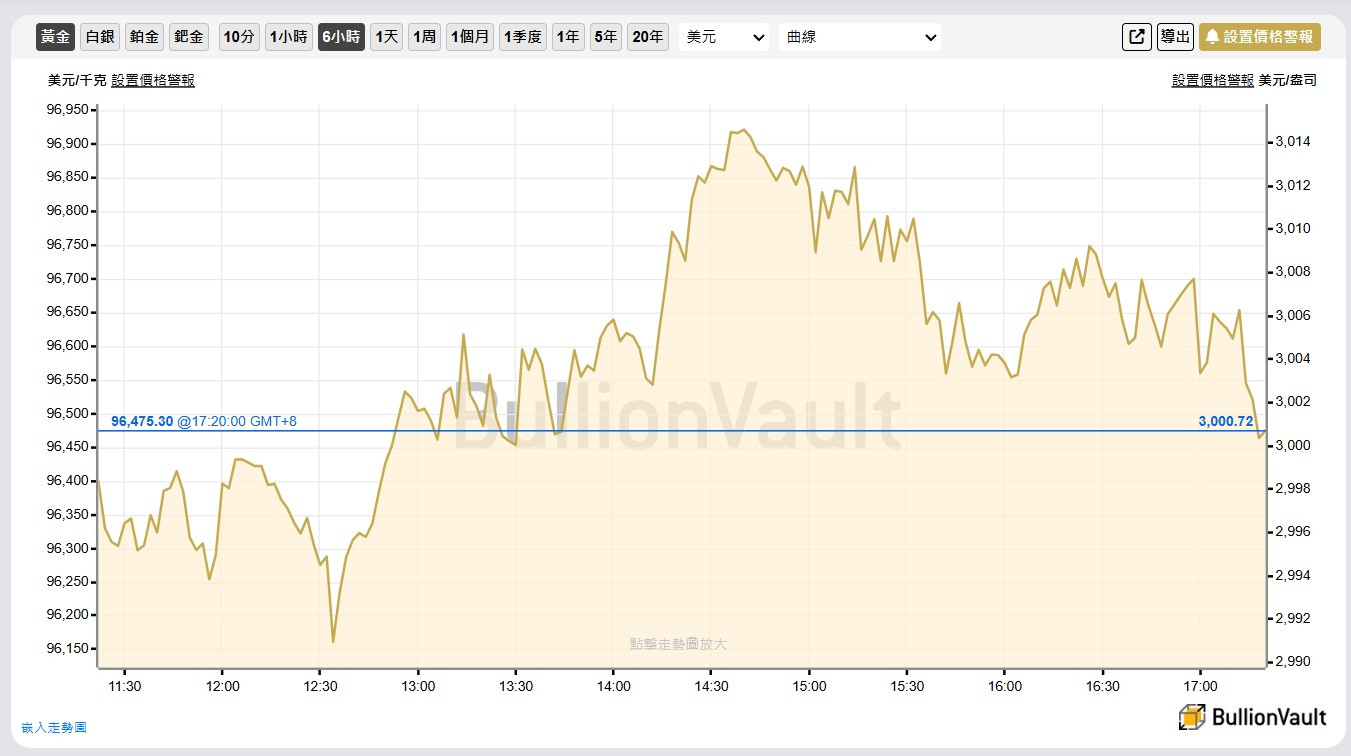1351x756 pixels.
Task: Open 設置價格警報 link above left axis
Action: 153,80
